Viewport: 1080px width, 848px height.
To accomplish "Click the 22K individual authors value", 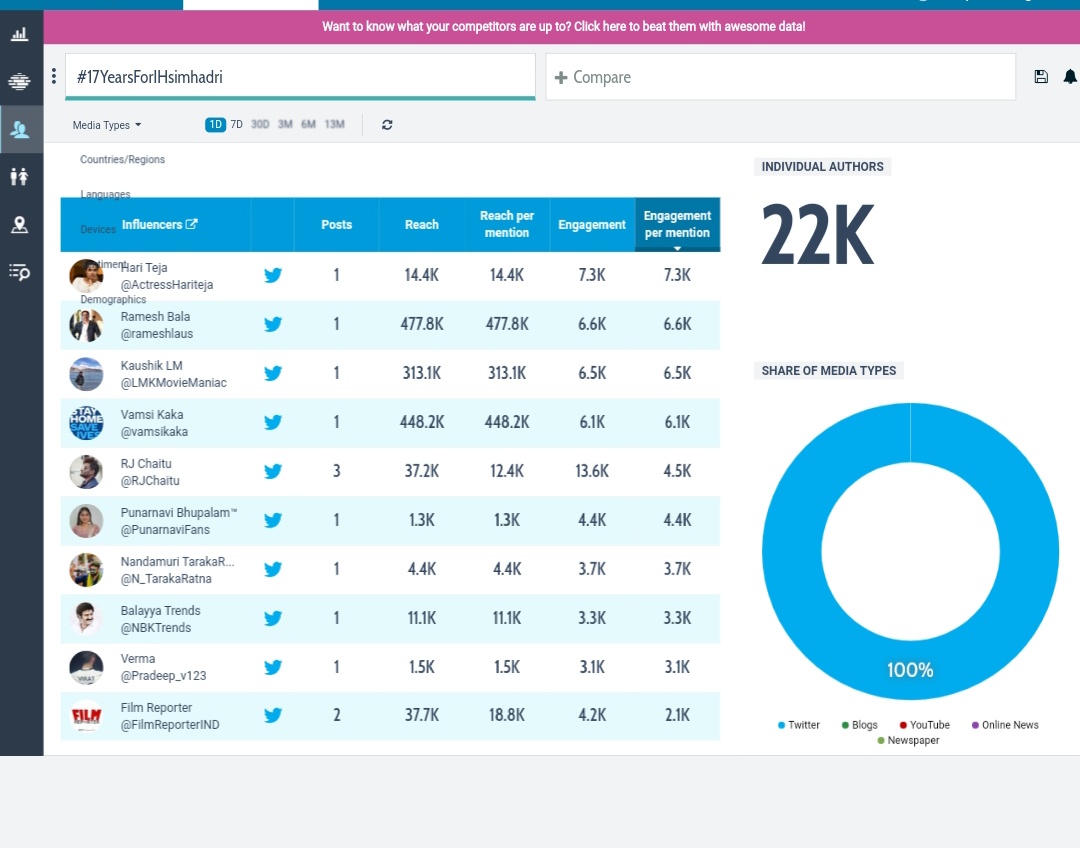I will pyautogui.click(x=818, y=234).
